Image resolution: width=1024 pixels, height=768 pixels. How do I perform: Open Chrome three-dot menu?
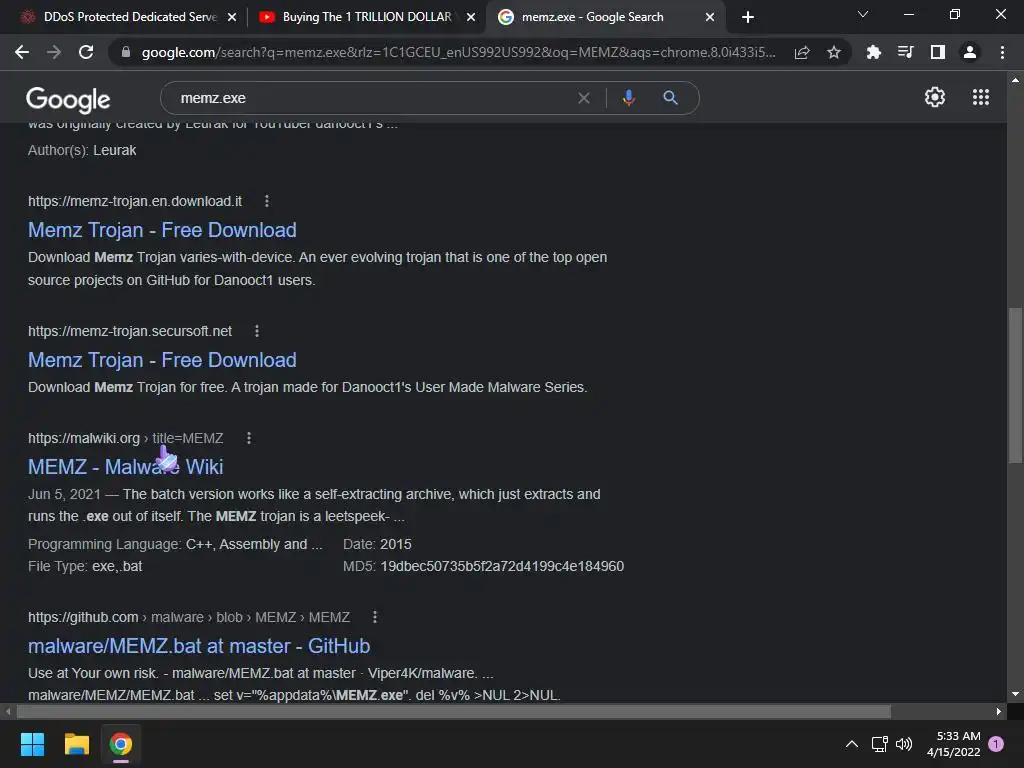tap(1002, 52)
